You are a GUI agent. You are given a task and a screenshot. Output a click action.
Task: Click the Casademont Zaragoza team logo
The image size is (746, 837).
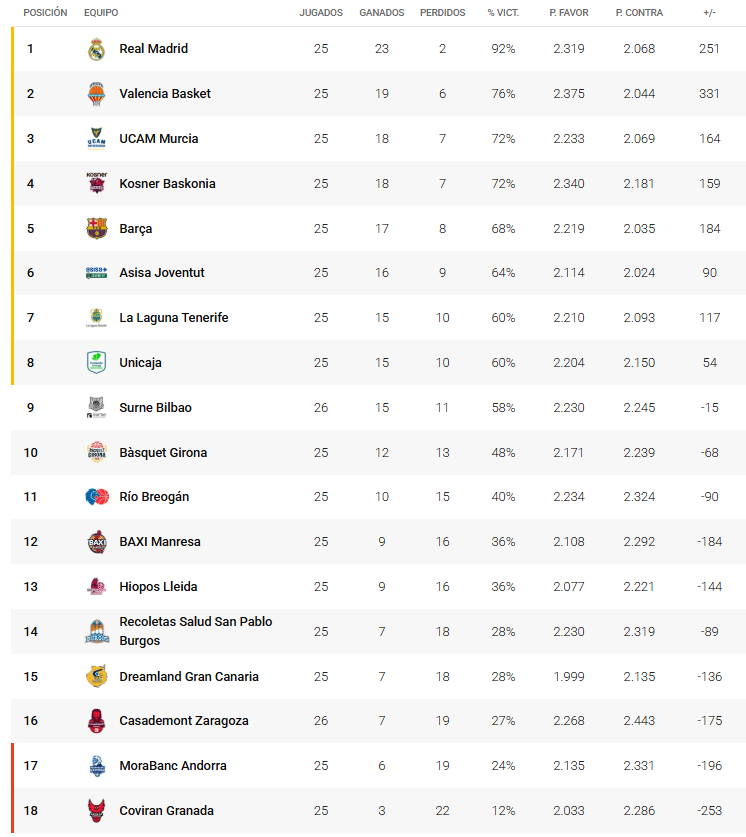pos(96,721)
